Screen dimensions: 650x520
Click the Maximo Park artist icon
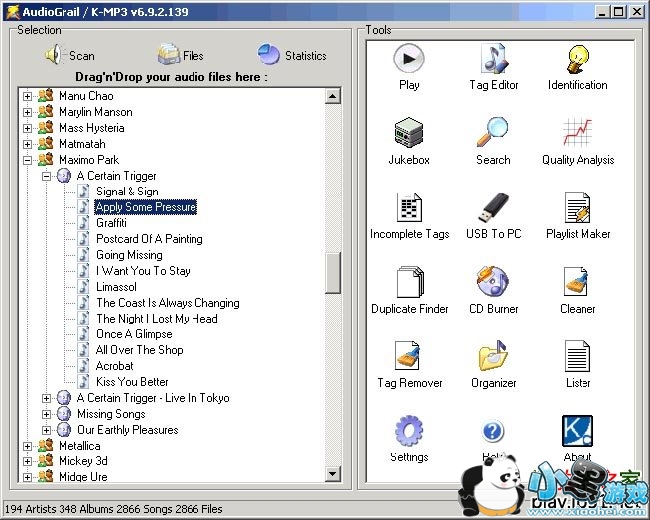pos(46,159)
